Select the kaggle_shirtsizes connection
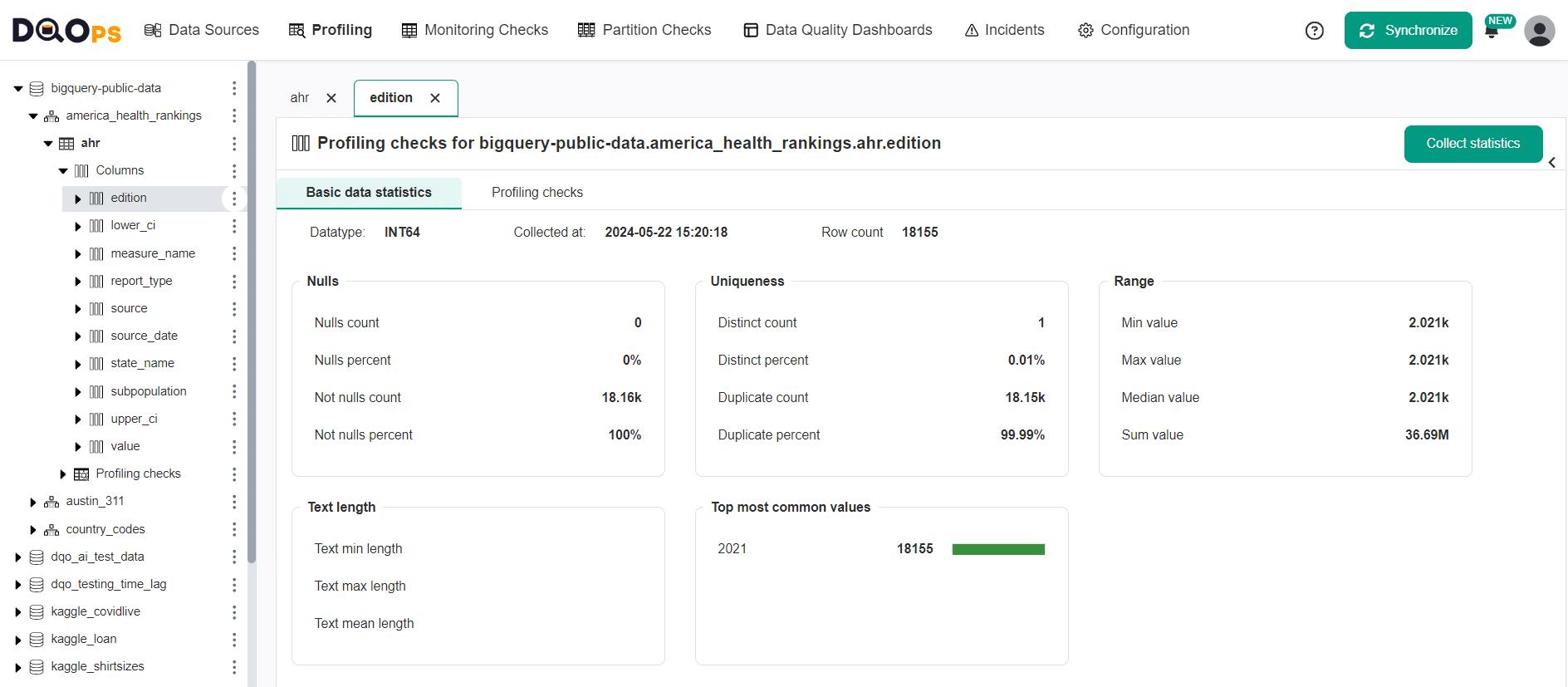This screenshot has width=1568, height=687. click(97, 666)
